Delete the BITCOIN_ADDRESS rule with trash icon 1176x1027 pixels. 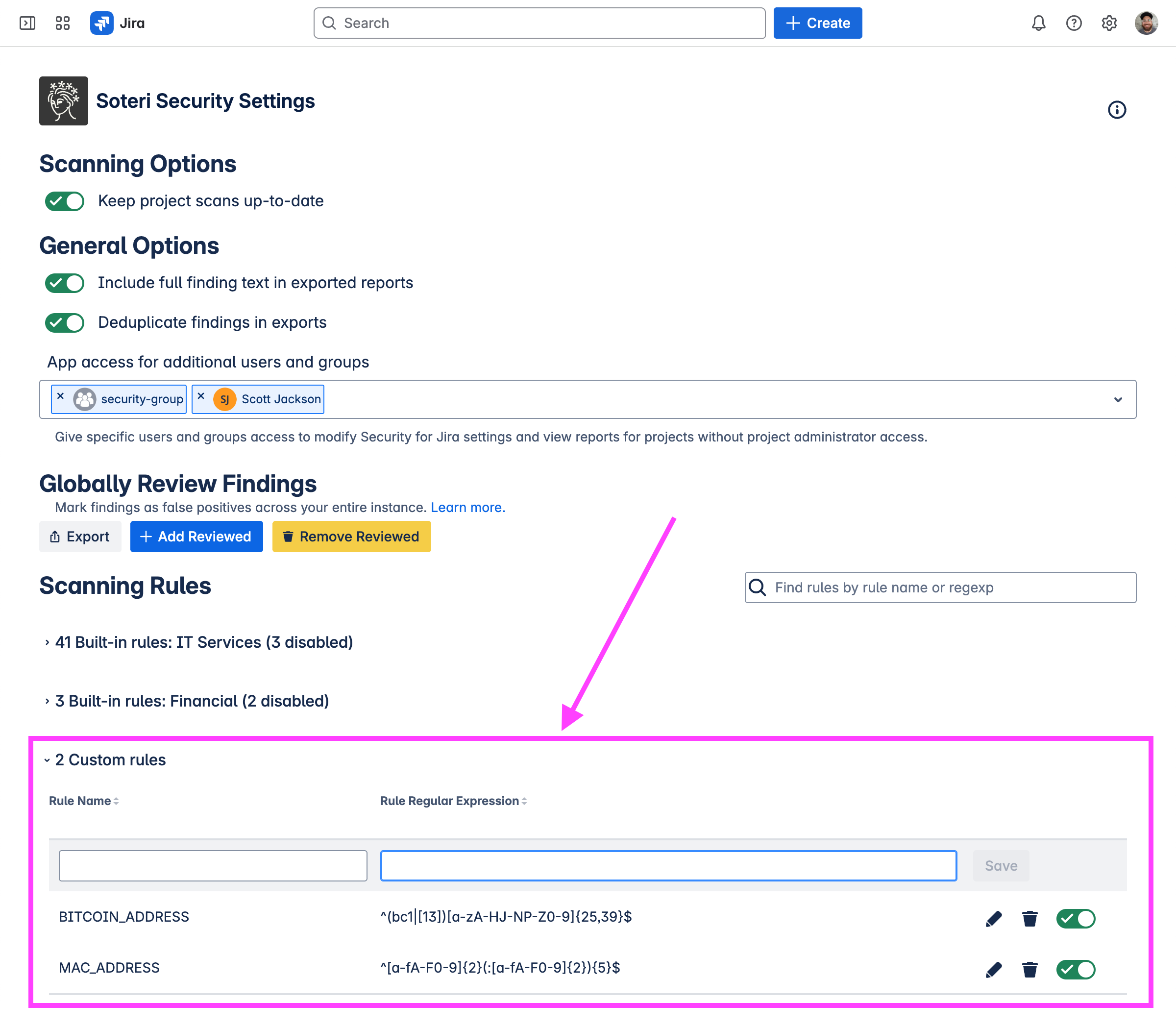[1029, 919]
